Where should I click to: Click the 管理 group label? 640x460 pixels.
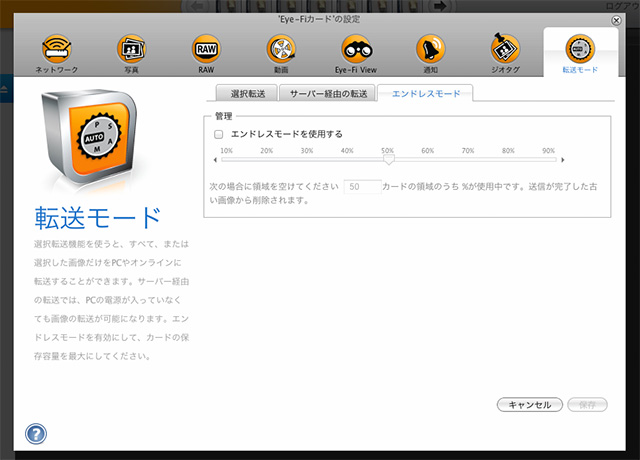(x=224, y=116)
